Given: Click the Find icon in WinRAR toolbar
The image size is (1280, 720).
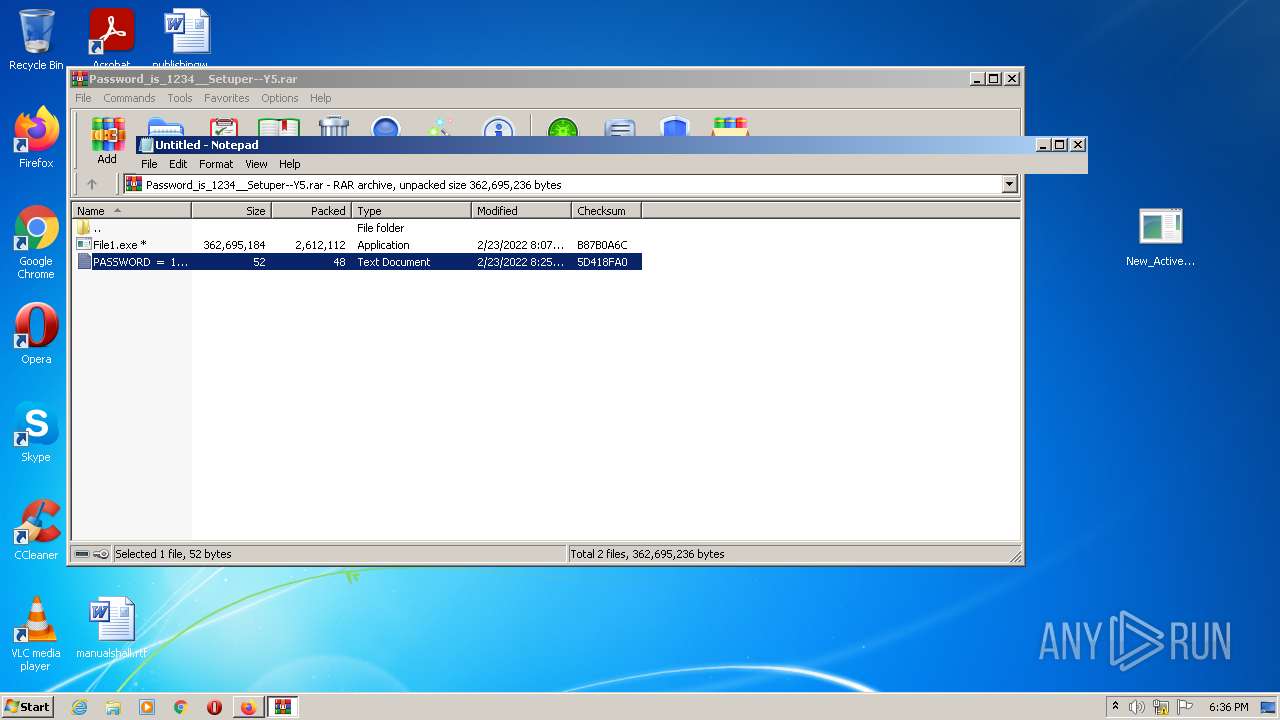Looking at the screenshot, I should (386, 127).
